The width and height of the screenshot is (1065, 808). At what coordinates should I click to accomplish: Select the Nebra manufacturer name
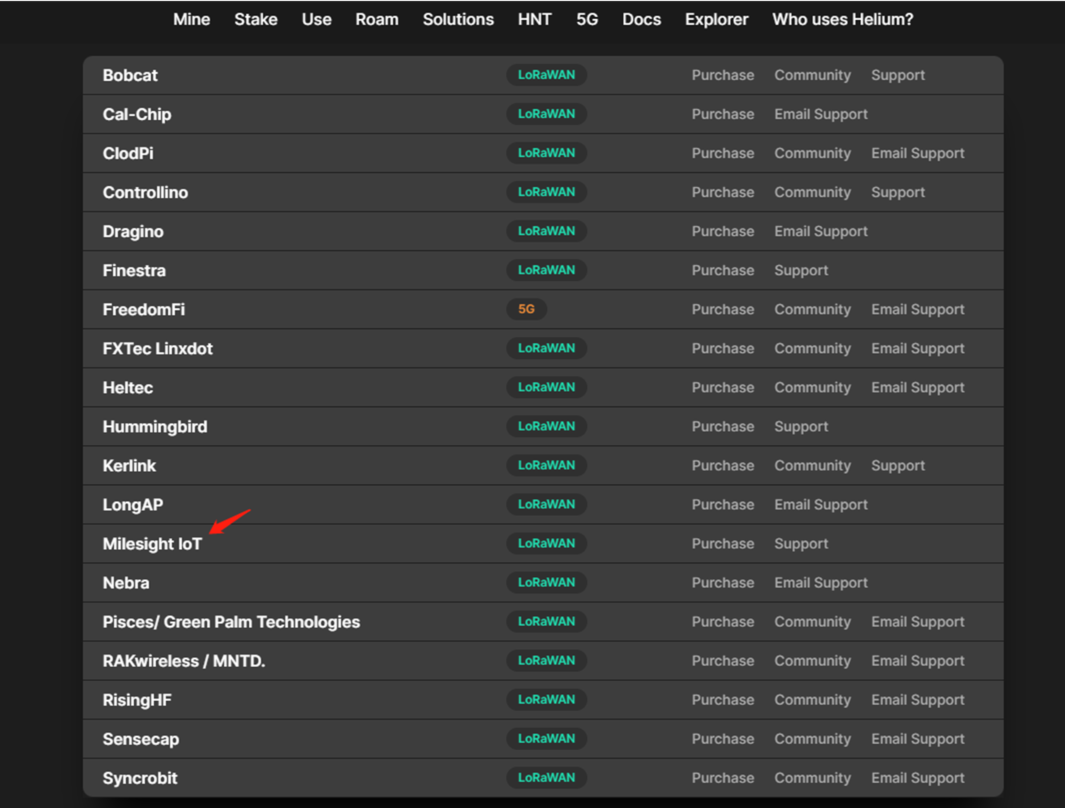[x=126, y=583]
